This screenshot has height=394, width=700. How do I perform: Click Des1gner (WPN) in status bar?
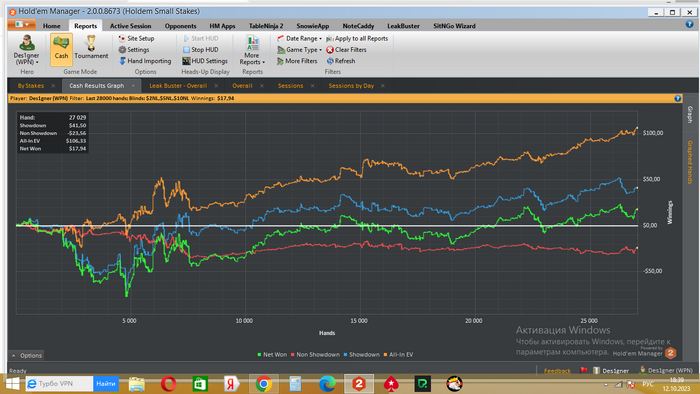[666, 370]
